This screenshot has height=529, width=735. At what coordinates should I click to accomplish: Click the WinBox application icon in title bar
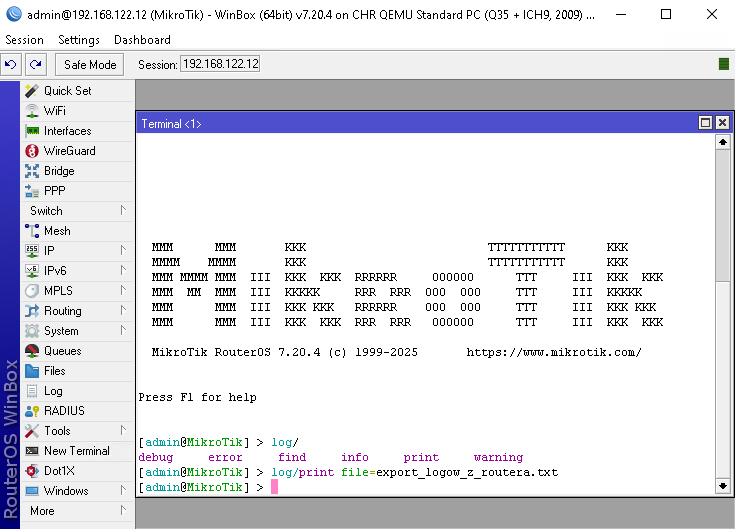tap(14, 14)
